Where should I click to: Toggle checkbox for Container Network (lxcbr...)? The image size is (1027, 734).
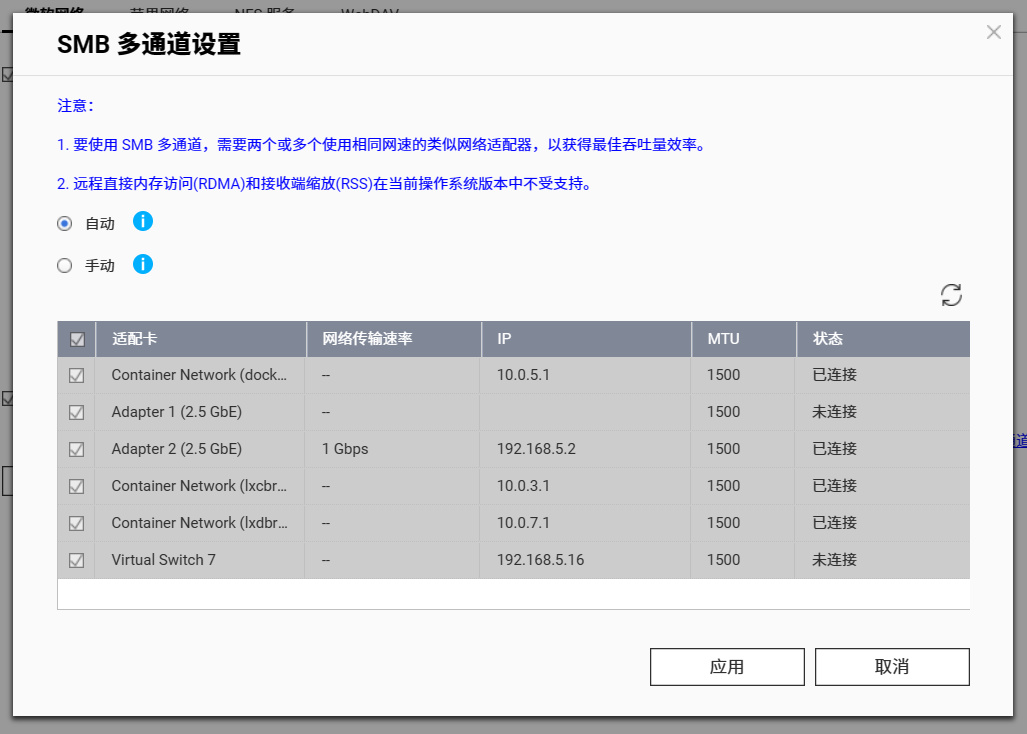[x=77, y=486]
